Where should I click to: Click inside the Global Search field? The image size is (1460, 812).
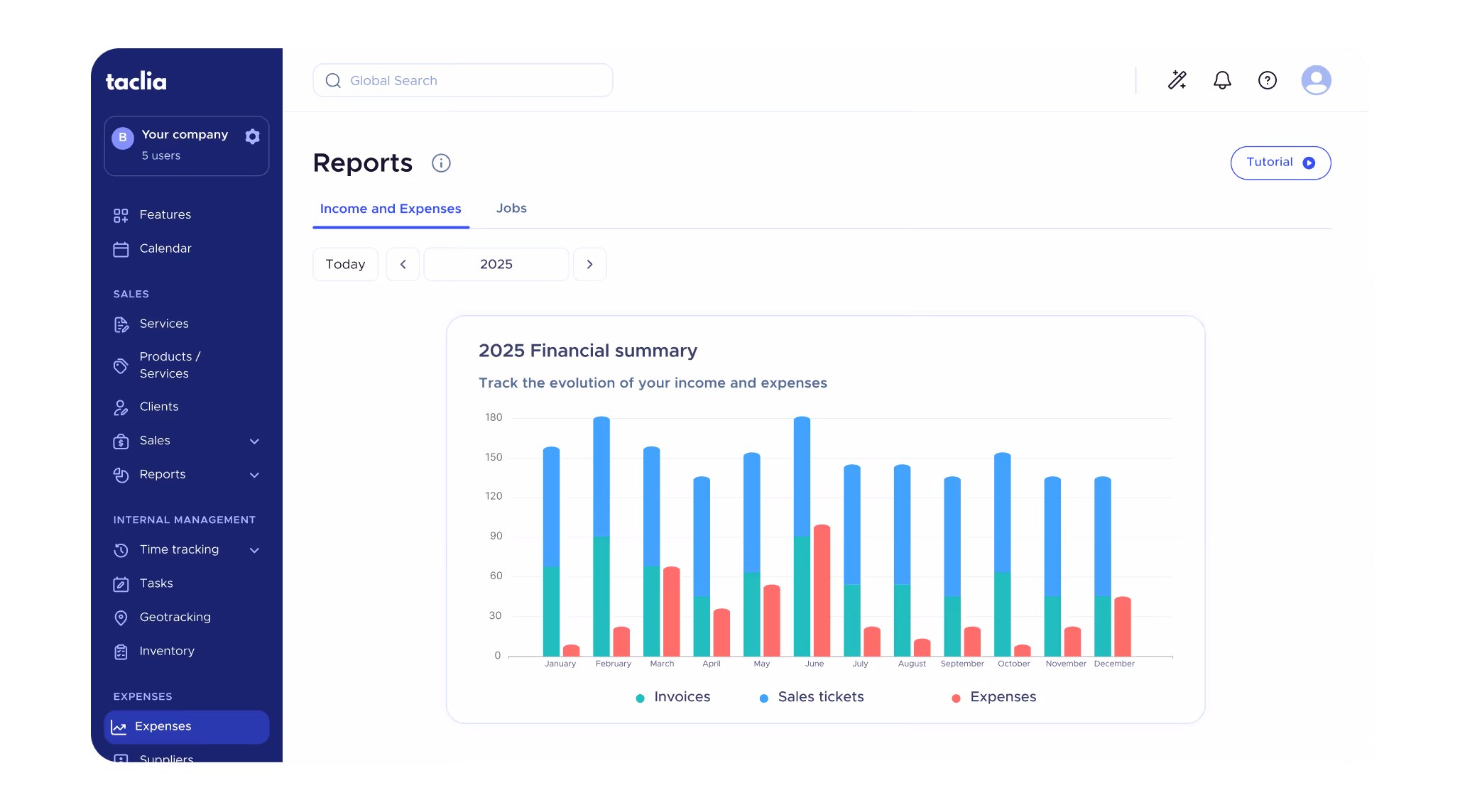tap(462, 80)
